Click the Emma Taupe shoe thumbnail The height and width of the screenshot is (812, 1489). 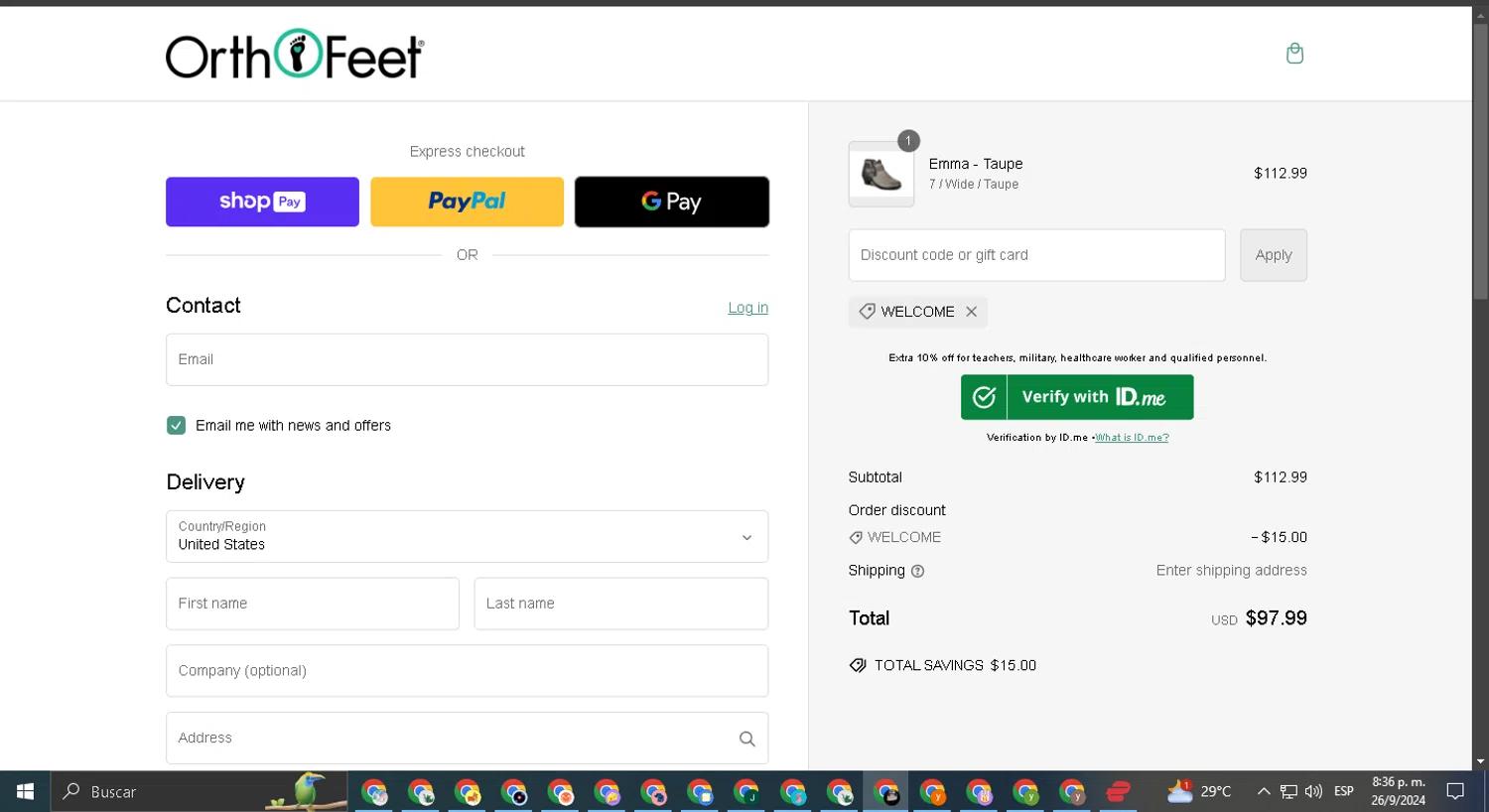pyautogui.click(x=881, y=175)
